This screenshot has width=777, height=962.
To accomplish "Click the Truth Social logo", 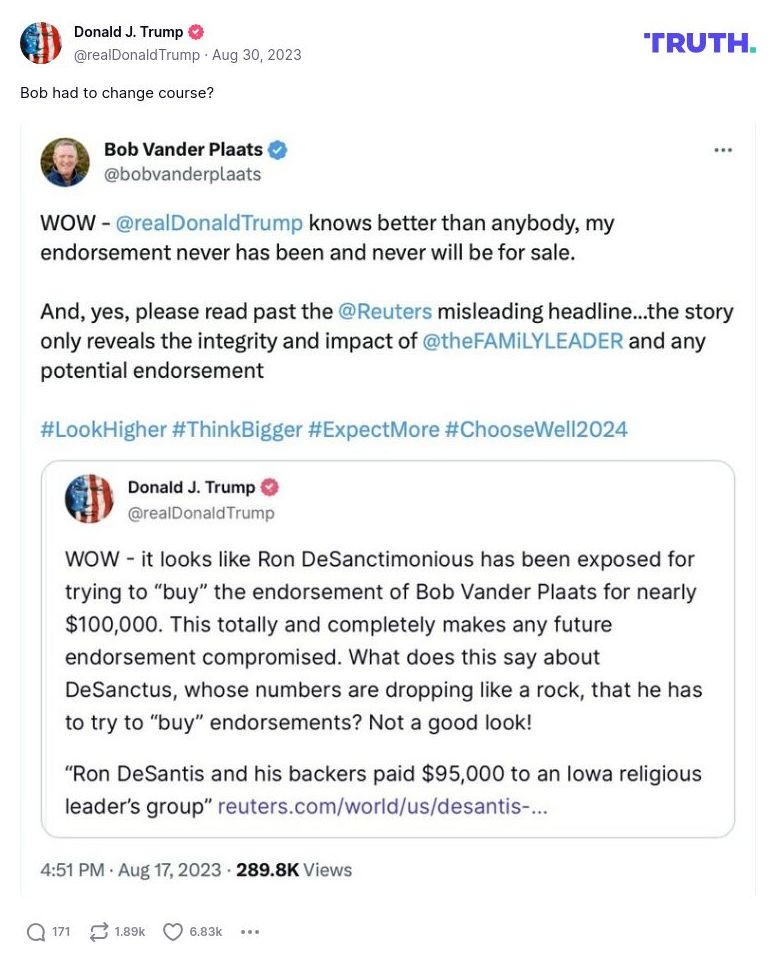I will (699, 42).
